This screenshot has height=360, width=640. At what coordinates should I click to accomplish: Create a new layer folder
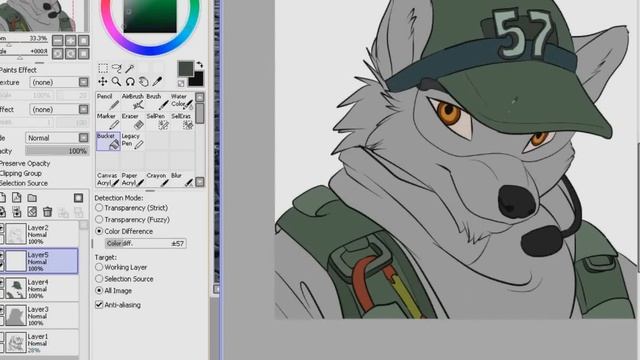(x=32, y=198)
